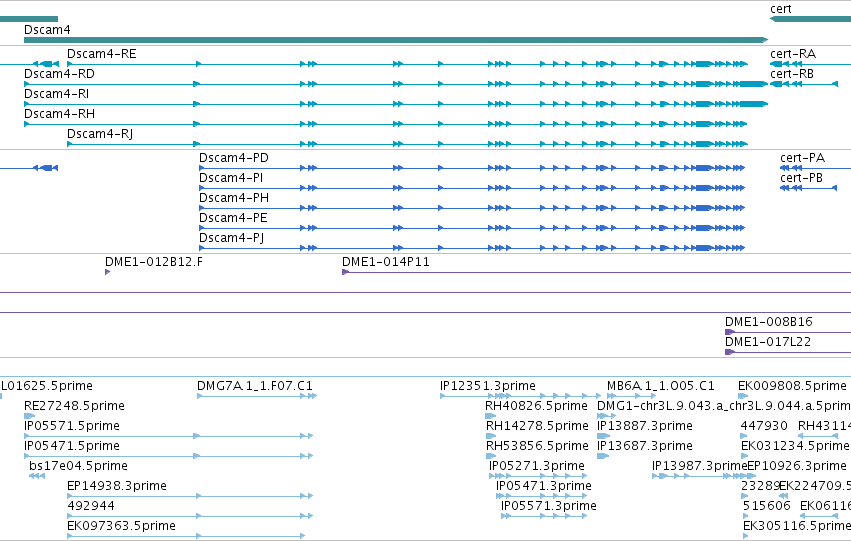Screen dimensions: 851x541
Task: Select protein feature Dscam4-PI
Action: click(x=231, y=178)
